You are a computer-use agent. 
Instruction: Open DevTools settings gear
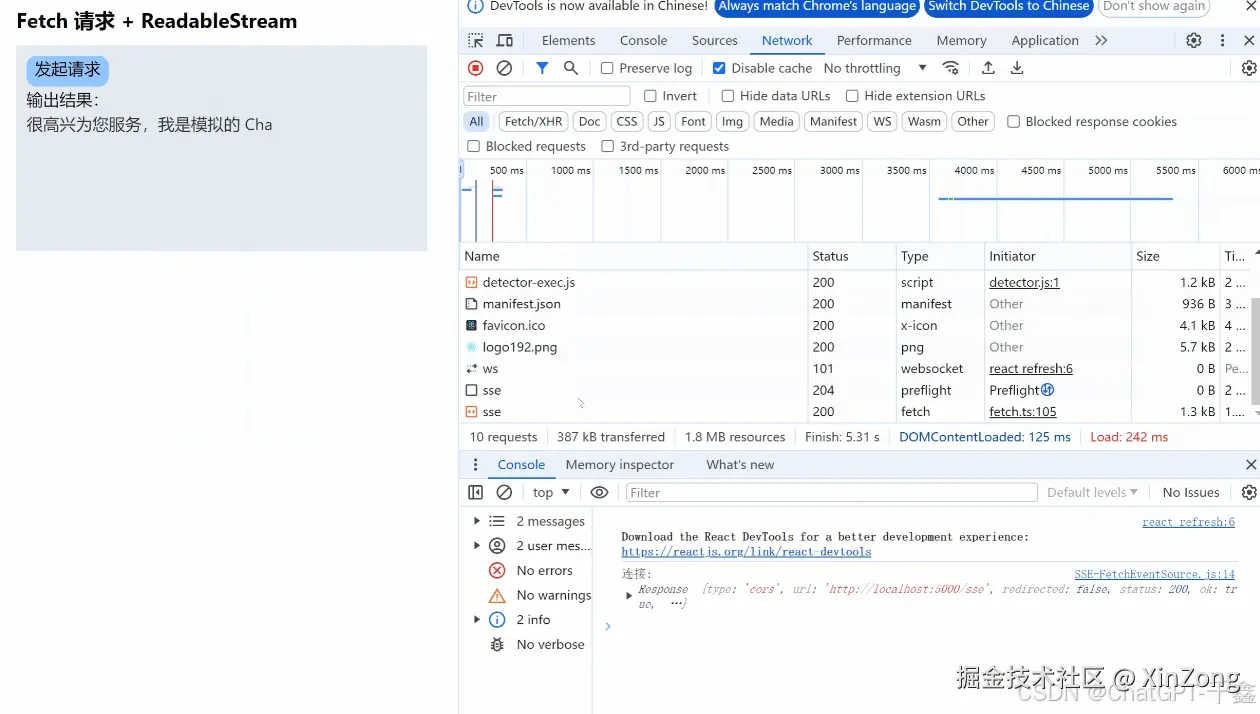(1194, 40)
